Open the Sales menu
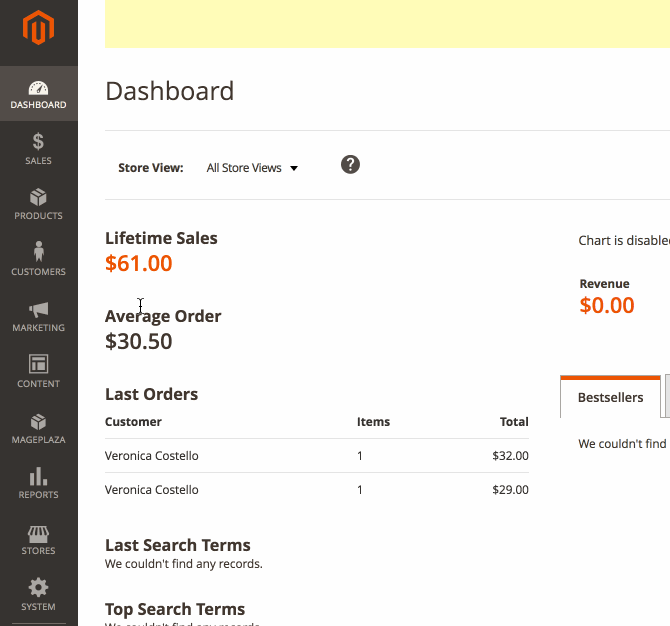The height and width of the screenshot is (626, 670). pyautogui.click(x=38, y=149)
